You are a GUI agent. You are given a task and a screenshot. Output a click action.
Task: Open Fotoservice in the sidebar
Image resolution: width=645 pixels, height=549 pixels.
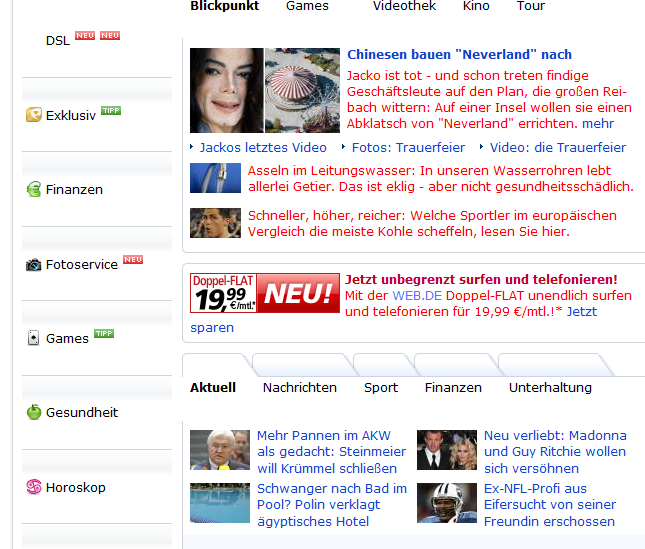tap(82, 264)
